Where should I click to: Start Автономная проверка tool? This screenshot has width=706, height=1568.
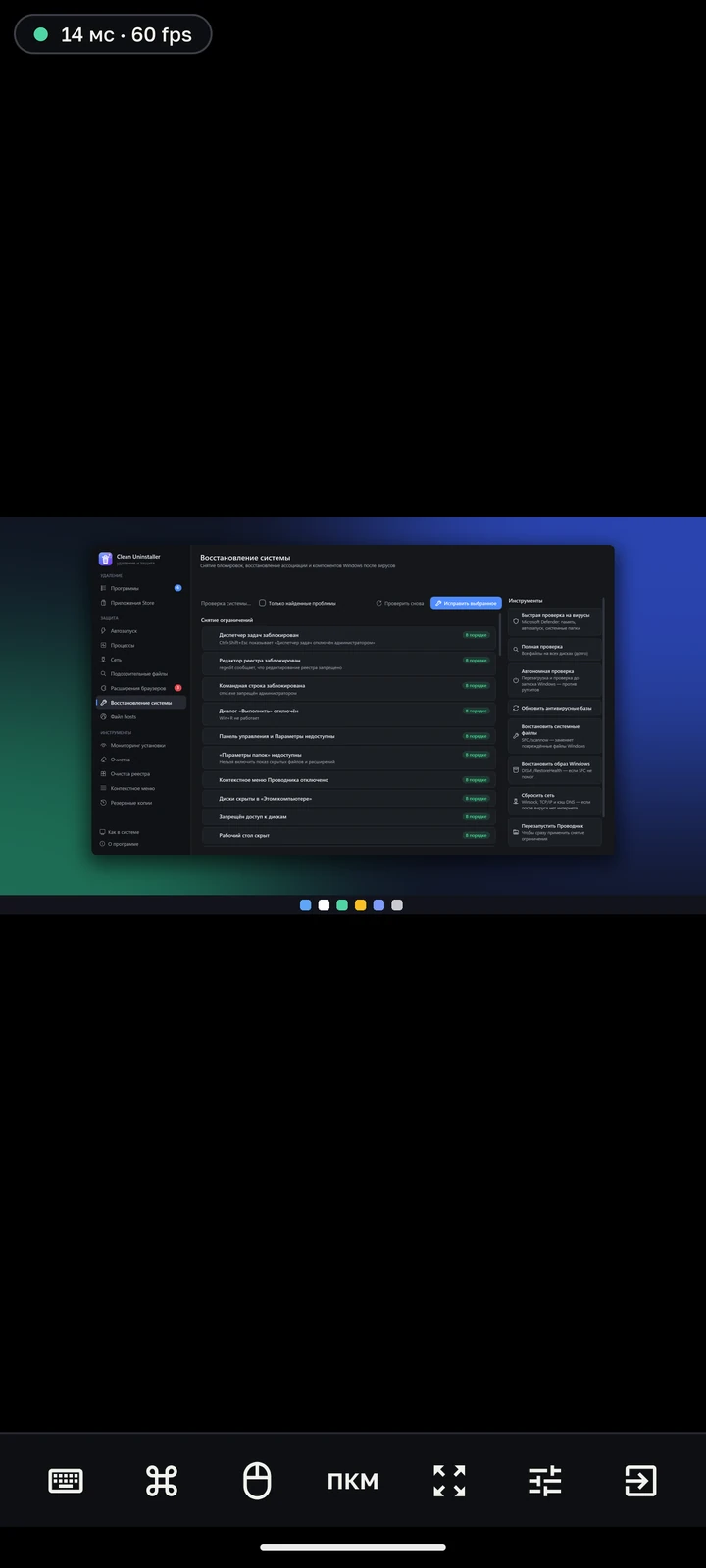(x=554, y=680)
